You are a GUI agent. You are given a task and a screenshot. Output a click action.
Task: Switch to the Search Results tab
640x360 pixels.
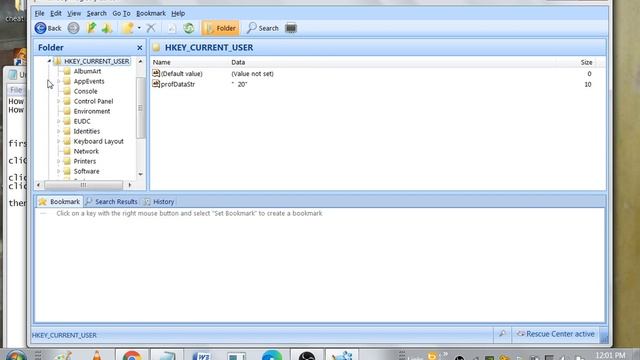(x=112, y=202)
